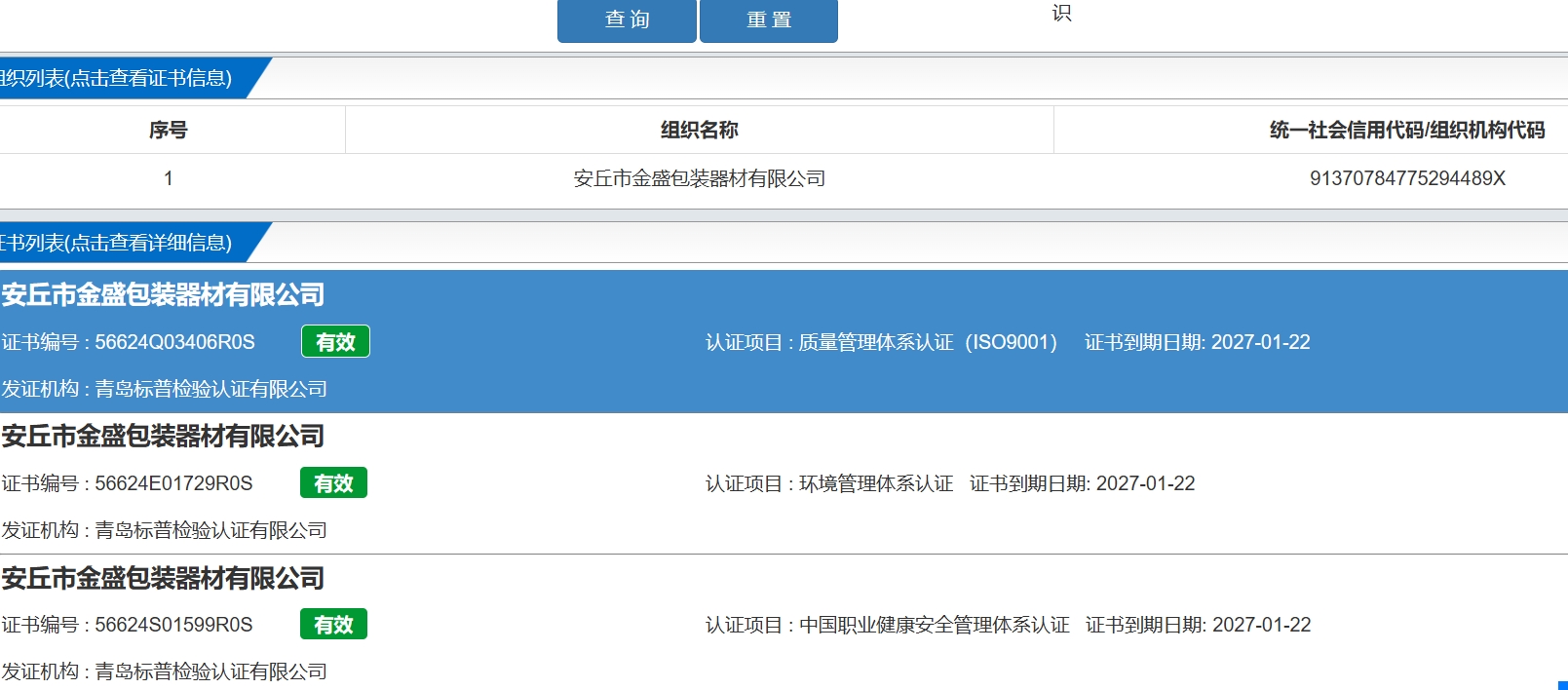Open the occupational health certificate company title
Image resolution: width=1568 pixels, height=690 pixels.
[163, 578]
